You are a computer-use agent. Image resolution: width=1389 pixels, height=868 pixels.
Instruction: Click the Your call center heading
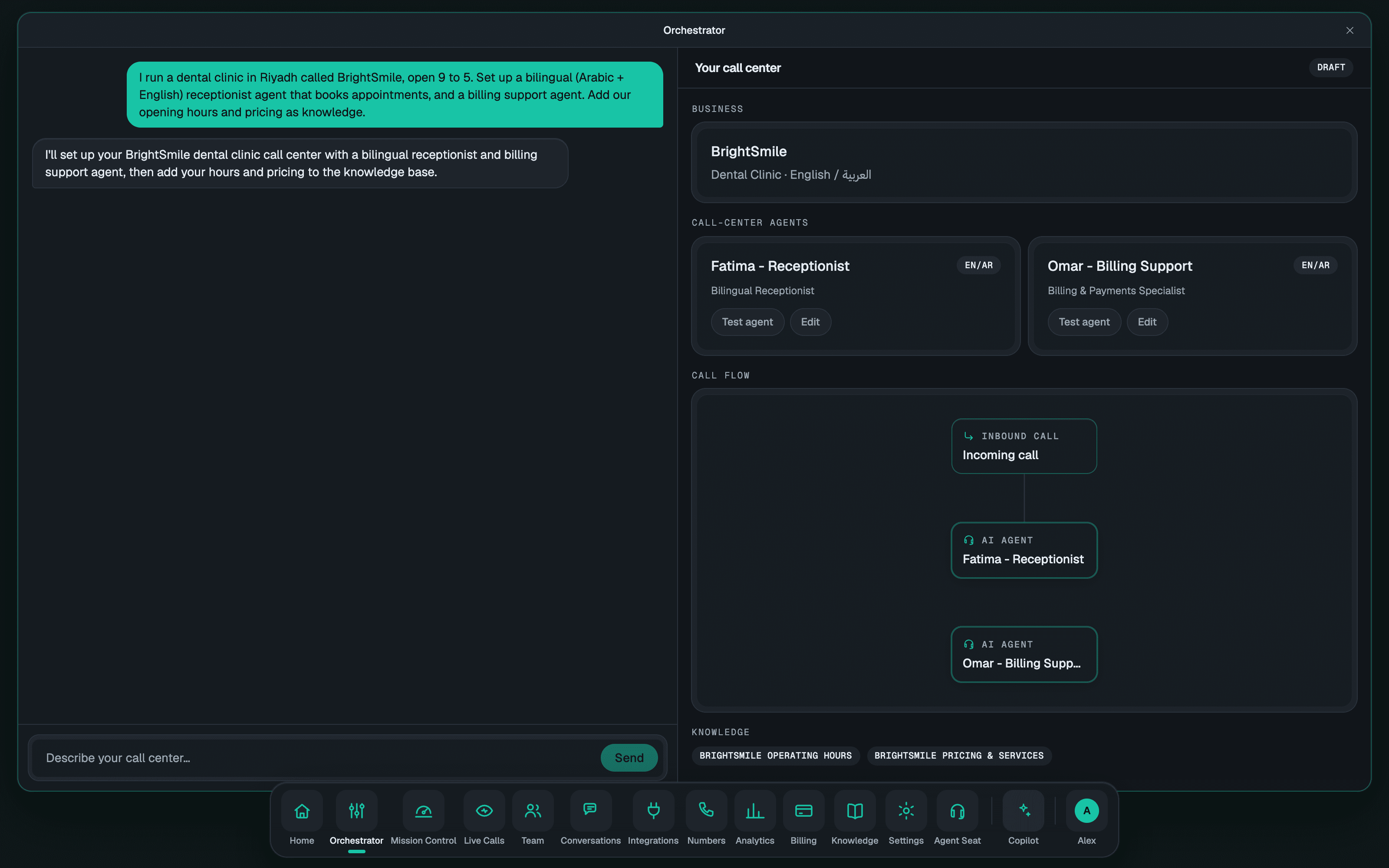click(x=737, y=68)
